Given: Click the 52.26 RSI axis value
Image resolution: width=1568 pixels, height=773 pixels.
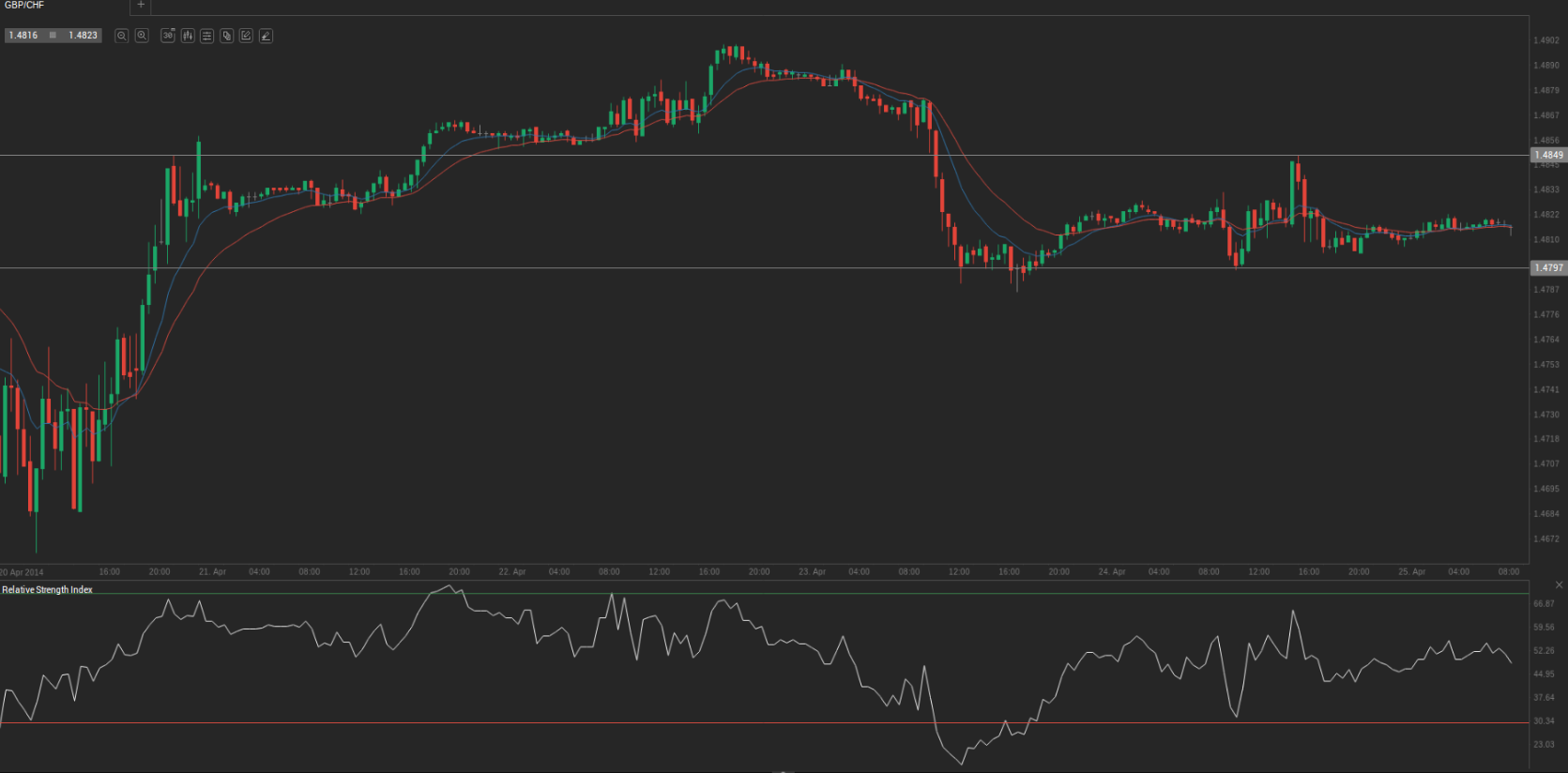Looking at the screenshot, I should tap(1544, 651).
